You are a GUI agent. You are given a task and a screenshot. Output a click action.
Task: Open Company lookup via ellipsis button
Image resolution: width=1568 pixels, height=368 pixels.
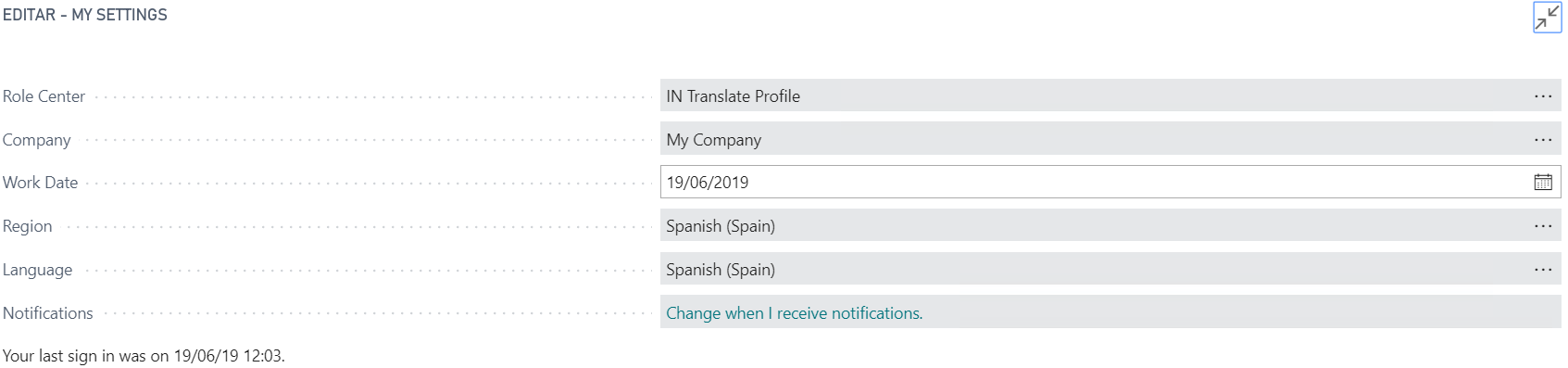tap(1543, 140)
